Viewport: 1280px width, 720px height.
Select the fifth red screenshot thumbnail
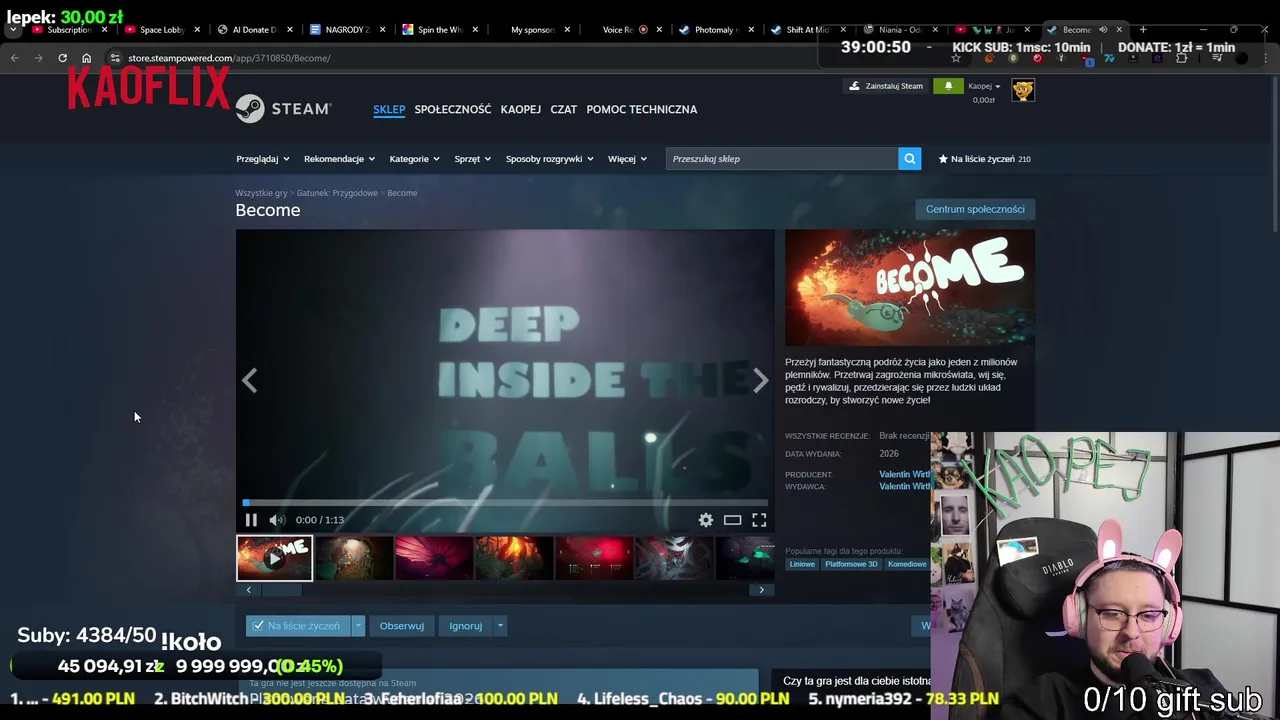click(594, 558)
